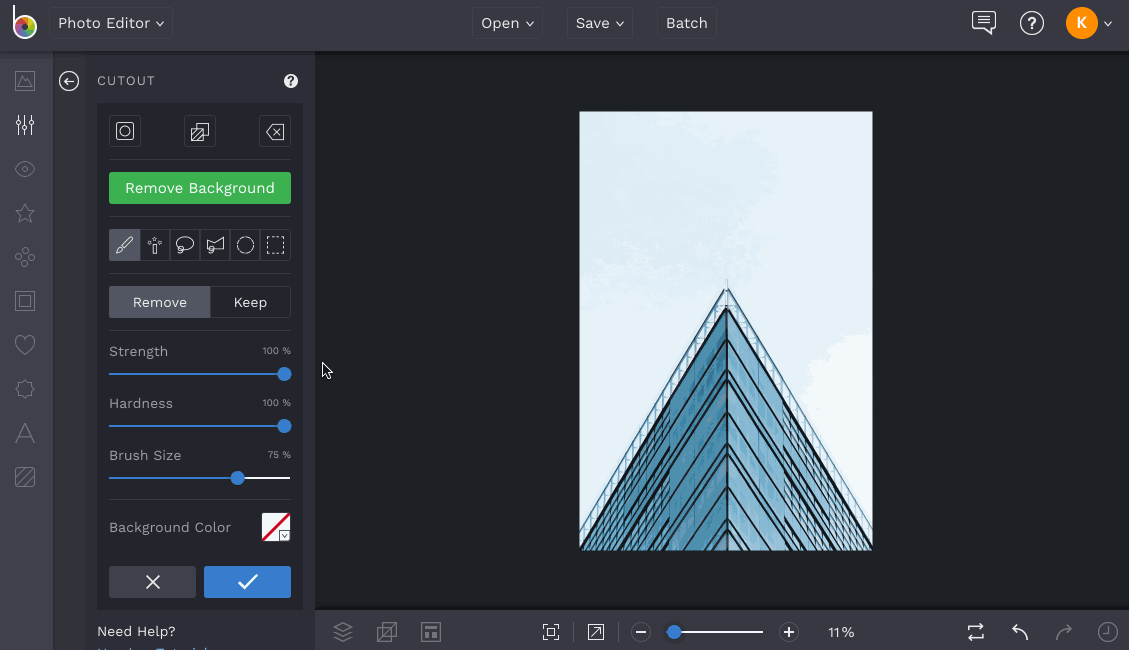
Task: Open the Edit sliders sidebar icon
Action: [x=25, y=125]
